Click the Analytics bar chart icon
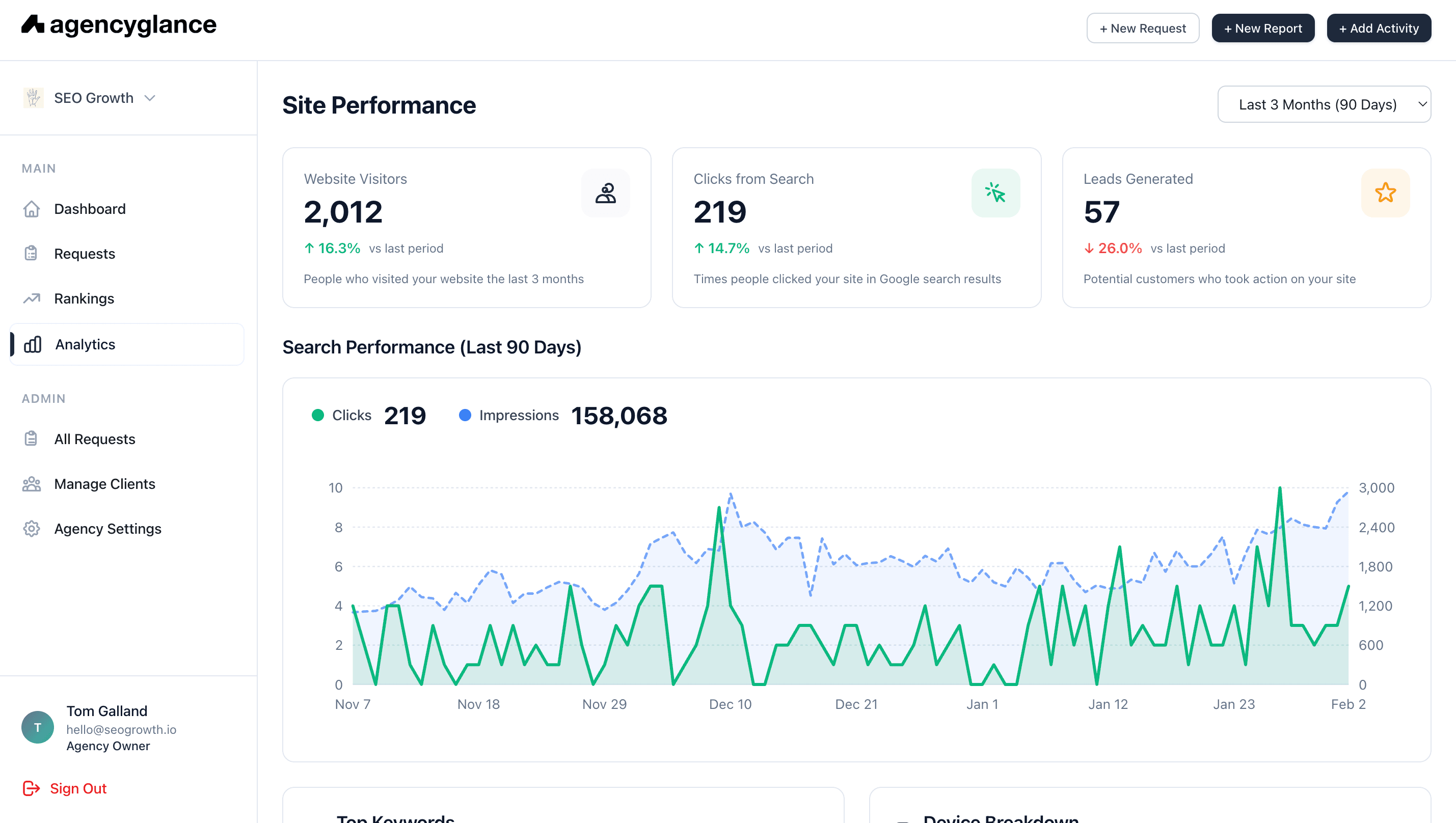The width and height of the screenshot is (1456, 823). pos(32,344)
